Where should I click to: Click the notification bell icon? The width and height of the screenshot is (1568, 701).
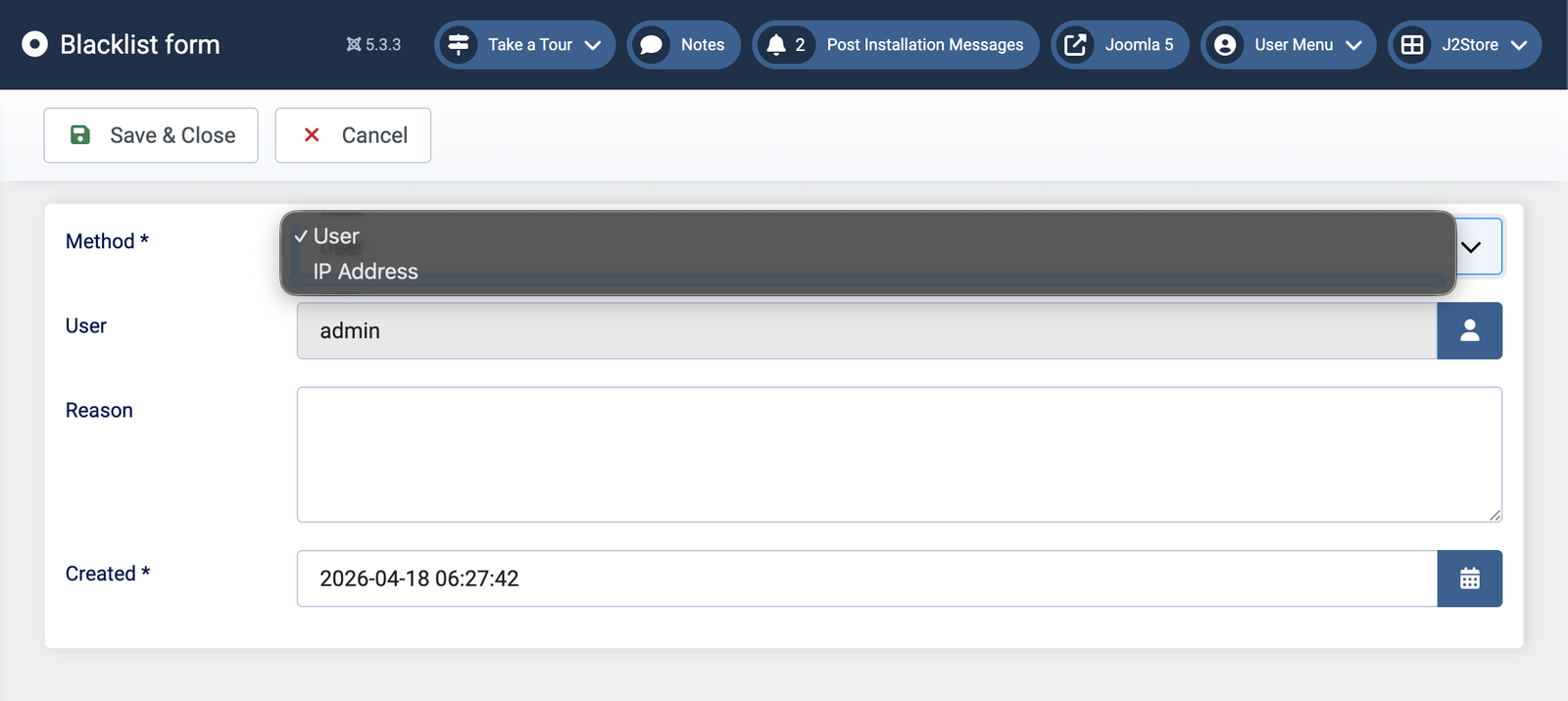point(776,45)
